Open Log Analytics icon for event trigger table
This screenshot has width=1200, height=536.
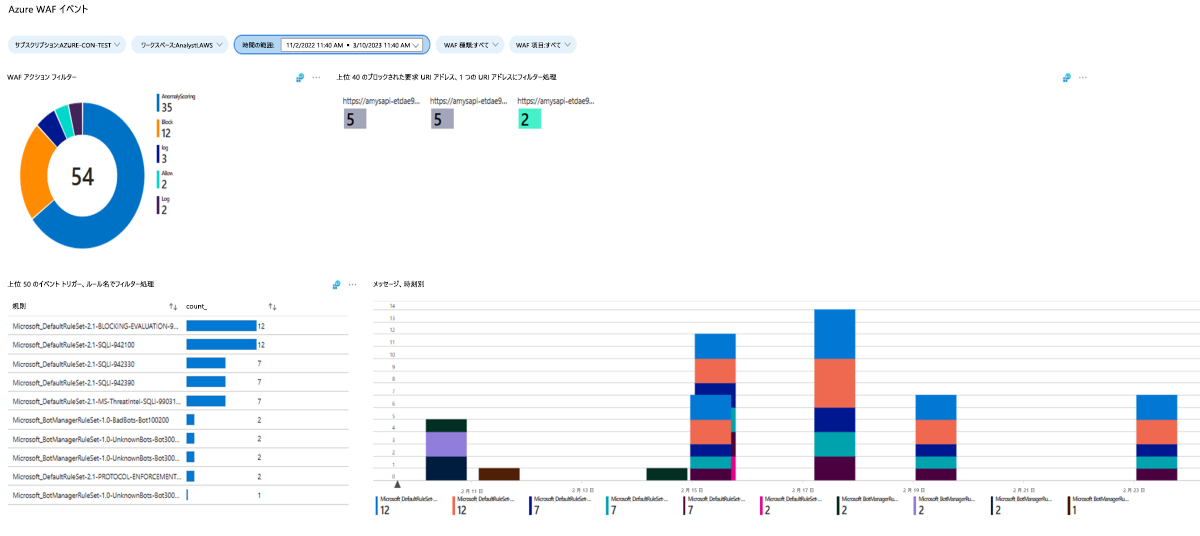point(337,285)
